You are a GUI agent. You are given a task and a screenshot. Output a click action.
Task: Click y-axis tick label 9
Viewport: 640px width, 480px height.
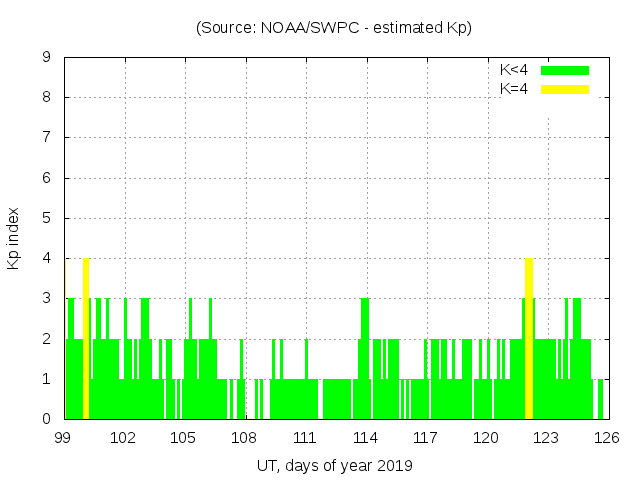[46, 57]
